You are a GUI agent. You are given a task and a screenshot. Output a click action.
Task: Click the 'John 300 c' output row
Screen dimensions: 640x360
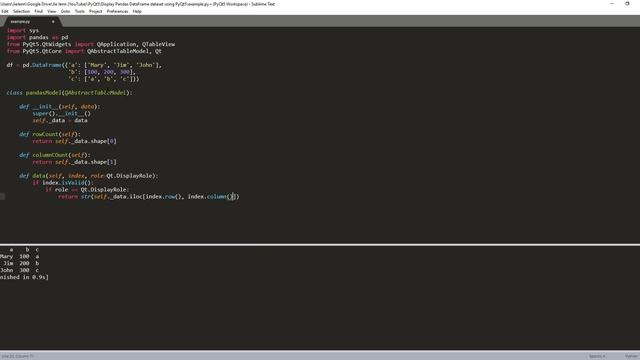[20, 271]
